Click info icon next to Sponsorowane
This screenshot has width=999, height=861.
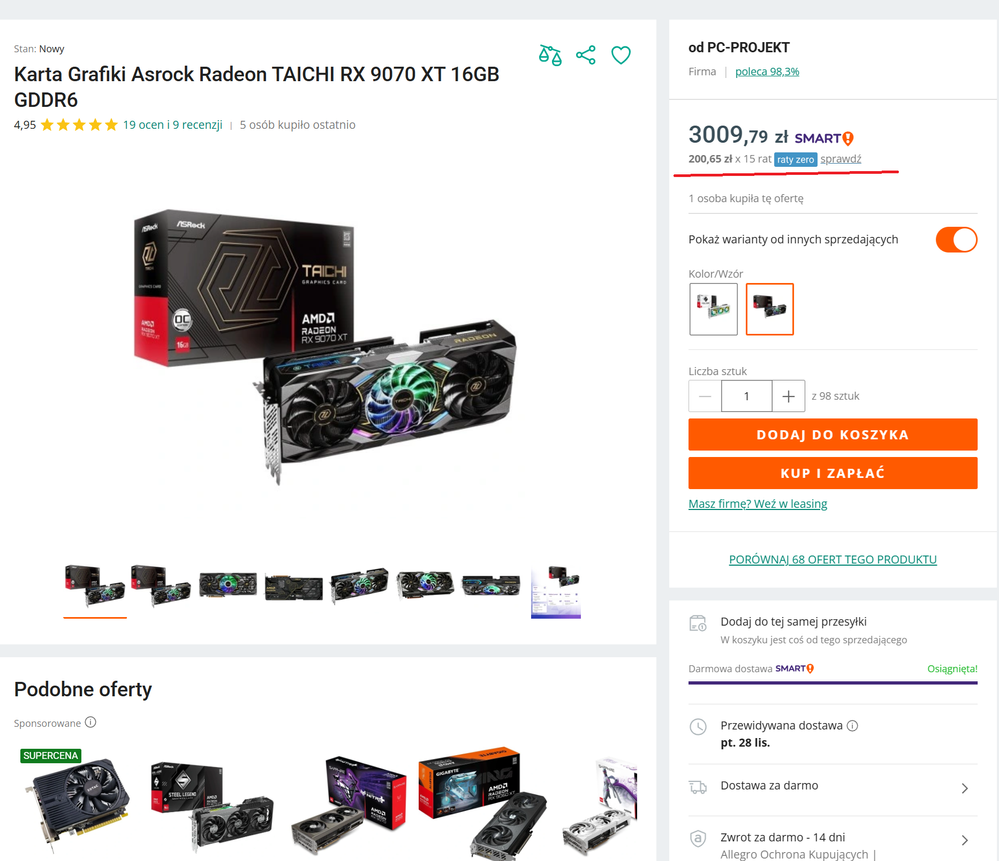click(91, 722)
